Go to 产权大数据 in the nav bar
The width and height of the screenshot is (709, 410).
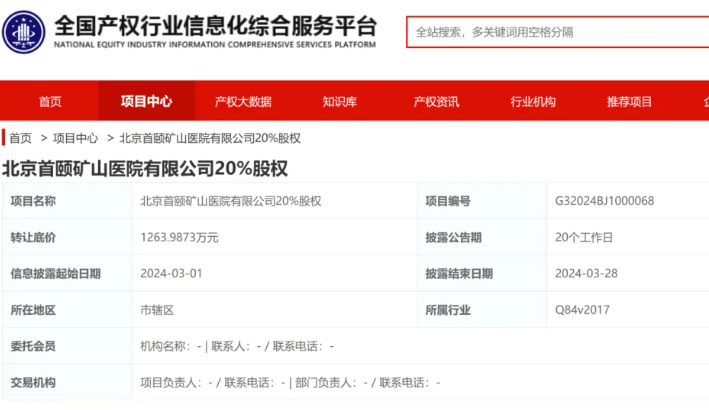tap(243, 101)
